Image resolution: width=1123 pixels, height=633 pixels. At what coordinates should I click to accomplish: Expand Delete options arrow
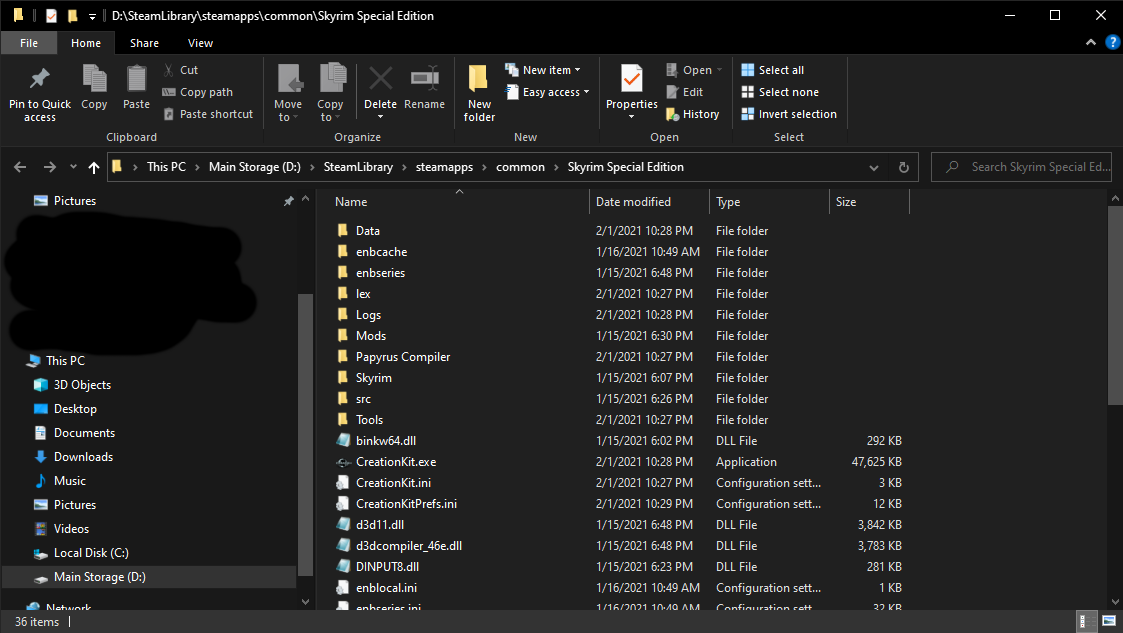[380, 117]
